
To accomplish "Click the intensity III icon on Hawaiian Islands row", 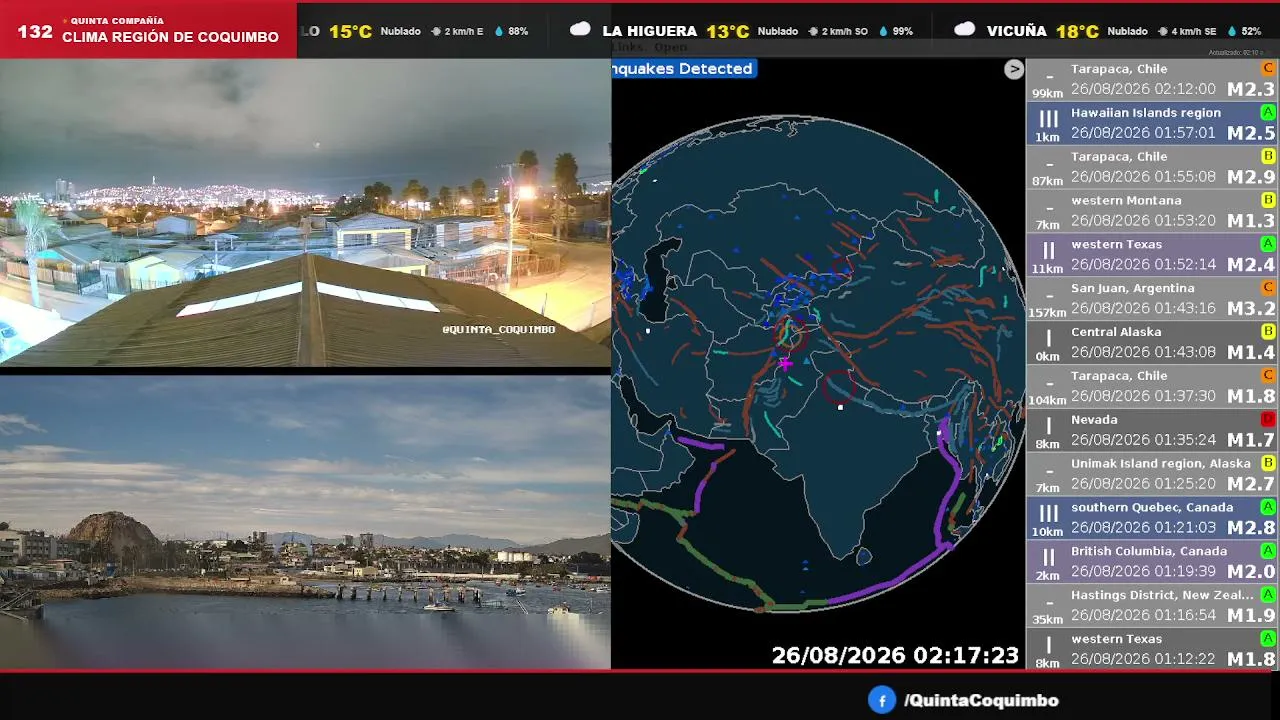I will click(x=1048, y=119).
